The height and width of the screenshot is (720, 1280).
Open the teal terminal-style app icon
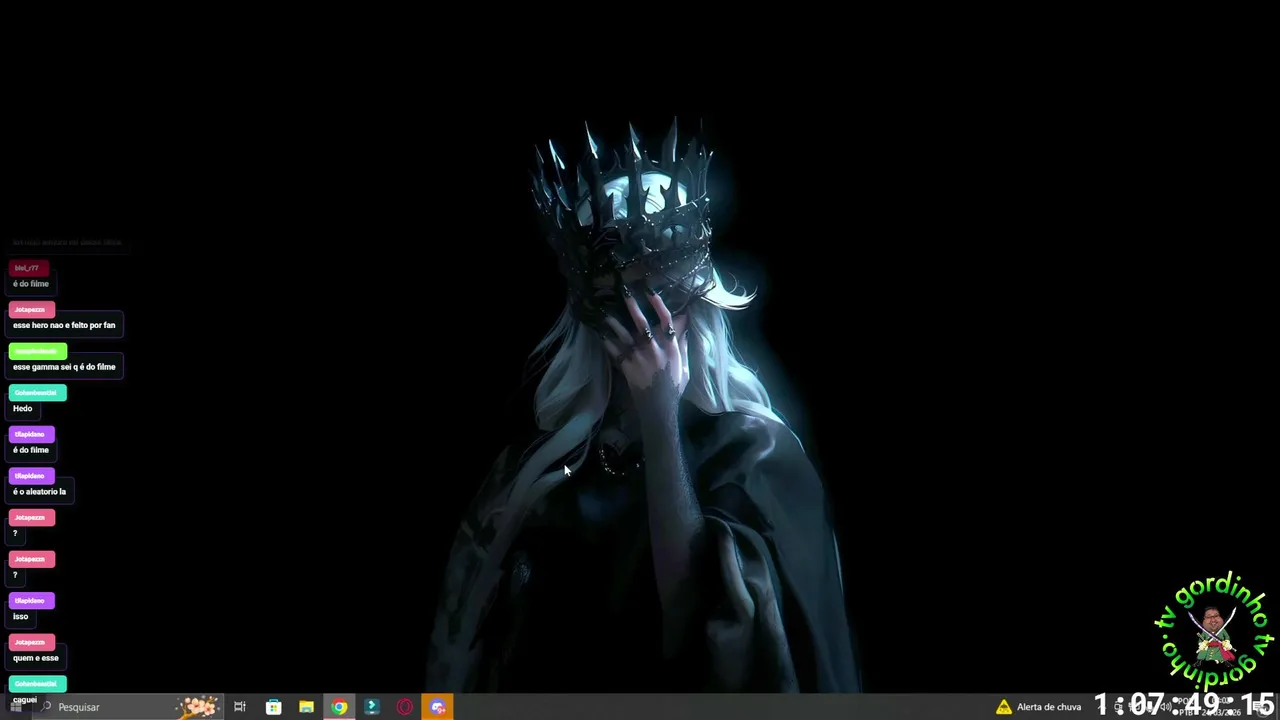(x=372, y=707)
